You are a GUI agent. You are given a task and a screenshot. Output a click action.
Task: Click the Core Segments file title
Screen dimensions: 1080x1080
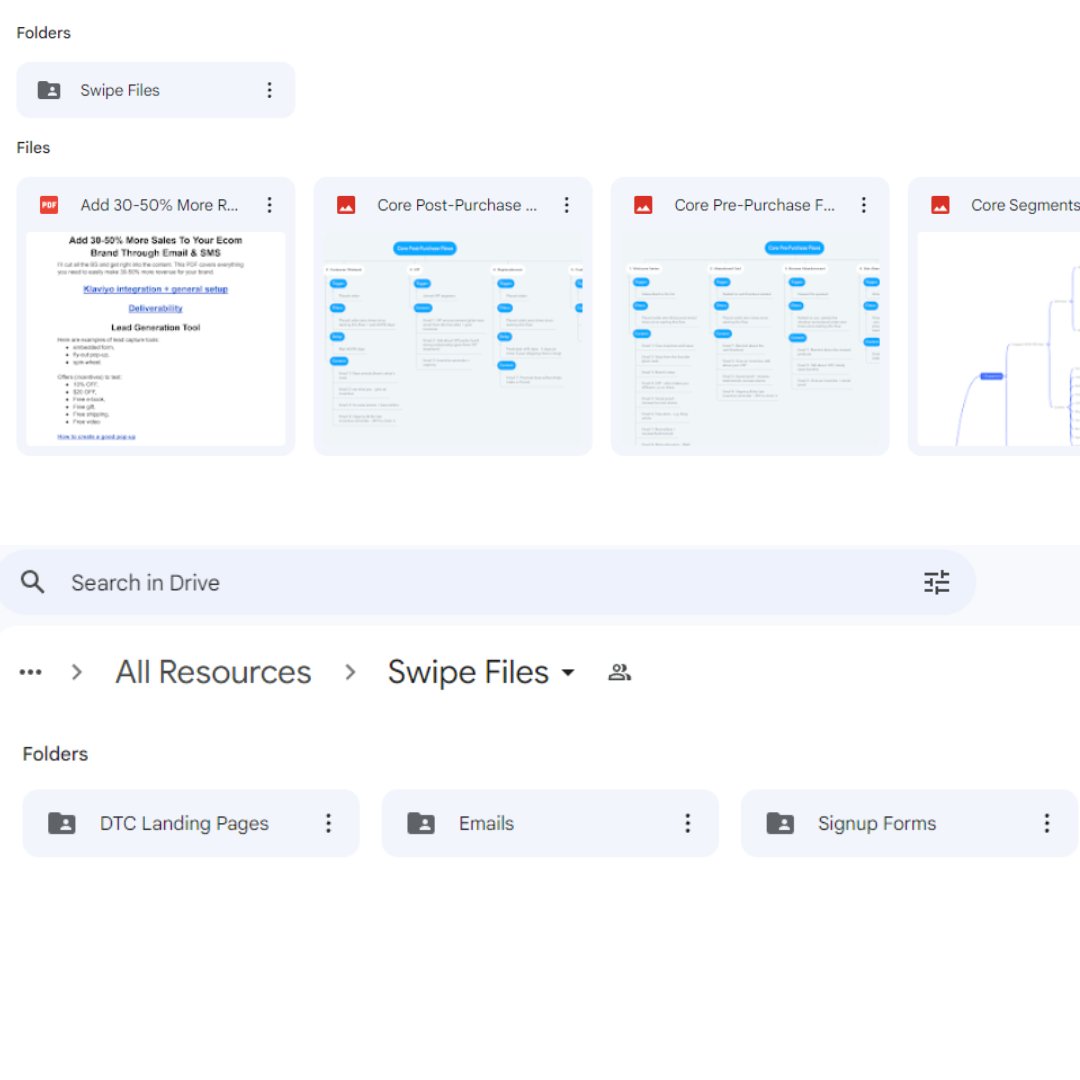click(x=1025, y=205)
